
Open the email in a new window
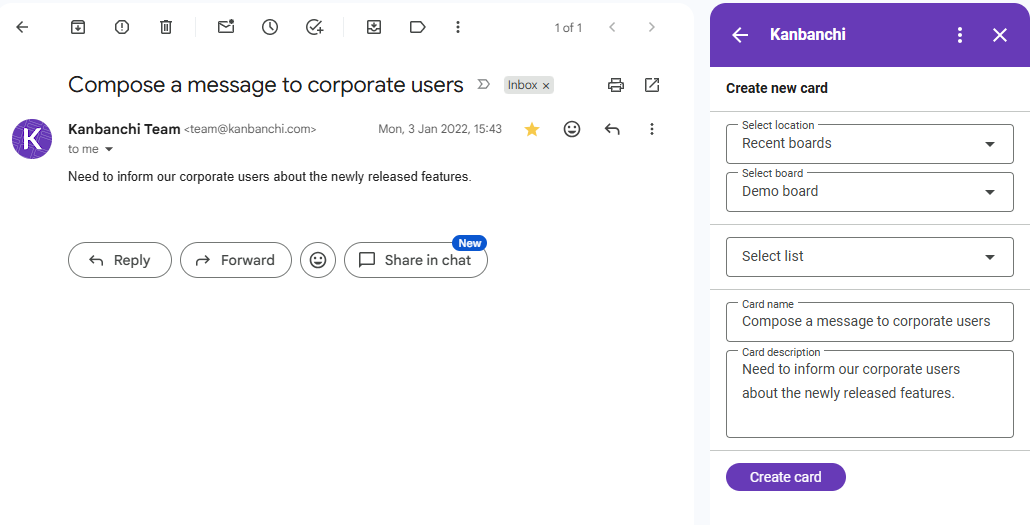point(652,85)
